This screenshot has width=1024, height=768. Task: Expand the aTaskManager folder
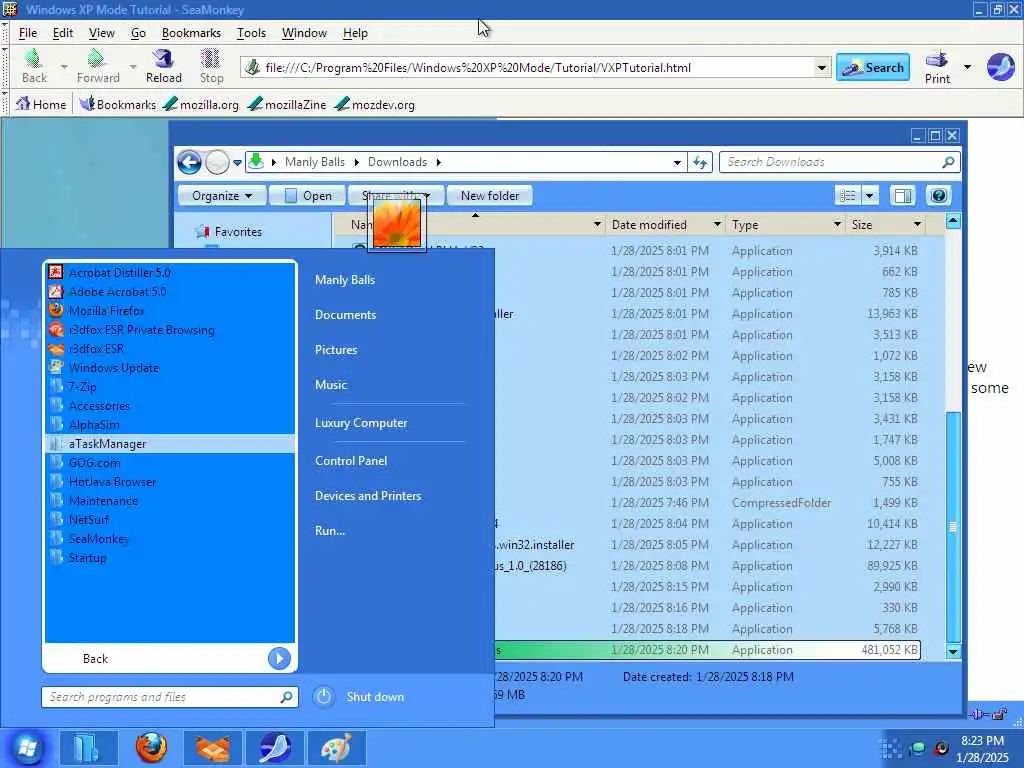coord(170,443)
